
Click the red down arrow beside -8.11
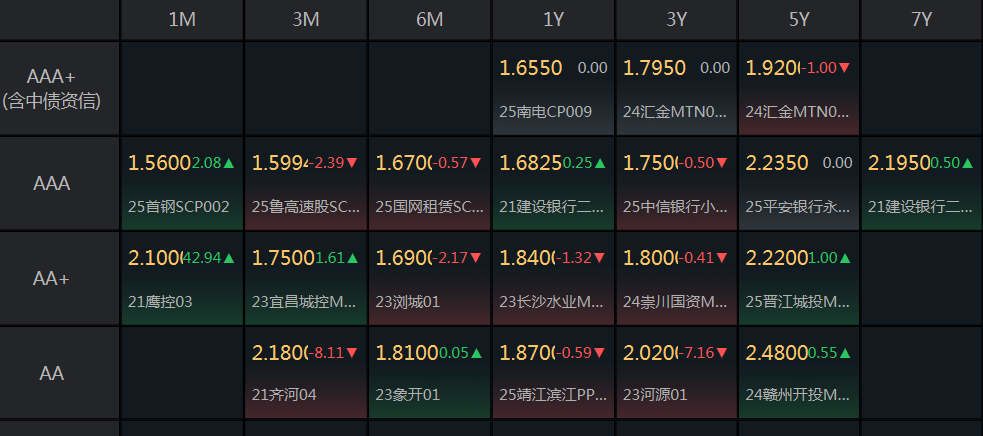(352, 352)
